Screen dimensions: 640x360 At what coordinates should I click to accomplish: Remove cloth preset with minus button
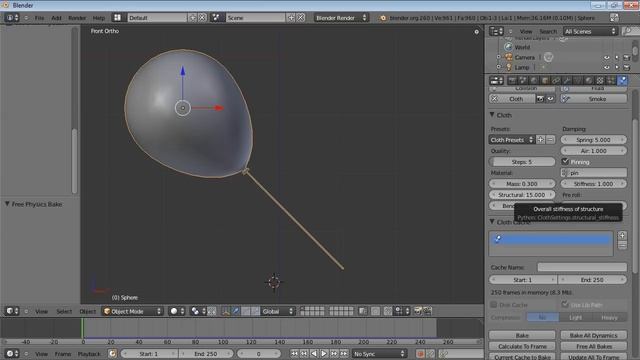click(550, 140)
